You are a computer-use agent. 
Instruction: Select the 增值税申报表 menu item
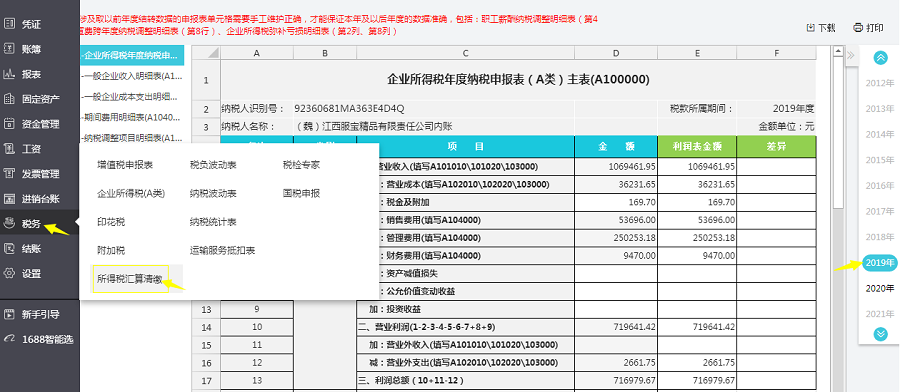(125, 165)
